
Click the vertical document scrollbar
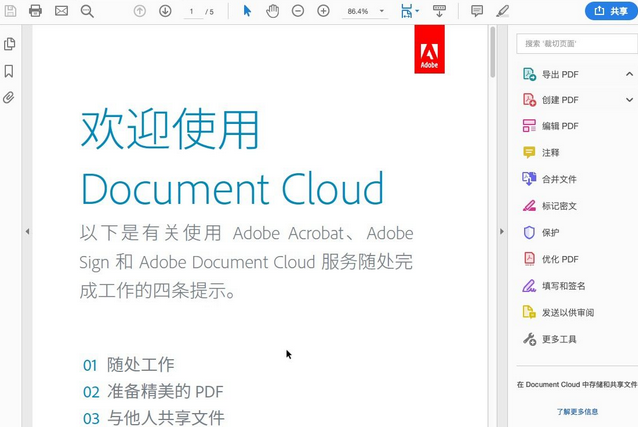[492, 52]
